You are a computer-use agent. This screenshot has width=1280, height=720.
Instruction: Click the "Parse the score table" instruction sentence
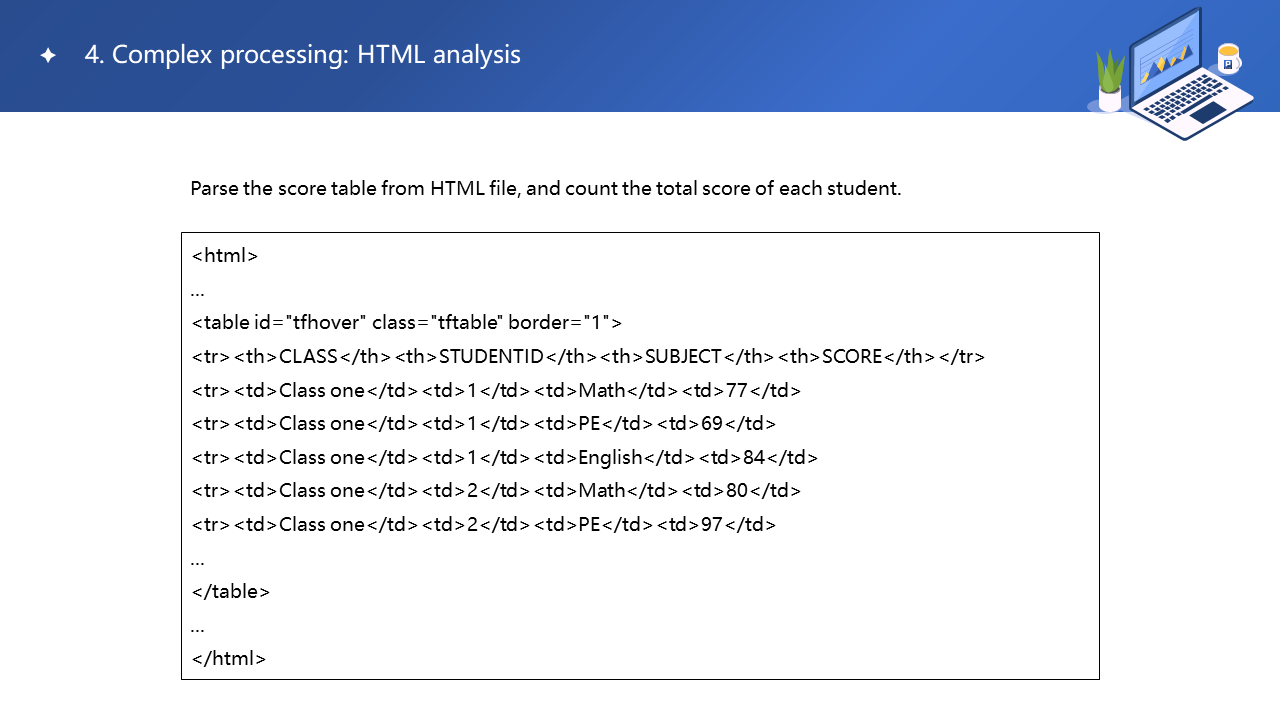click(545, 189)
